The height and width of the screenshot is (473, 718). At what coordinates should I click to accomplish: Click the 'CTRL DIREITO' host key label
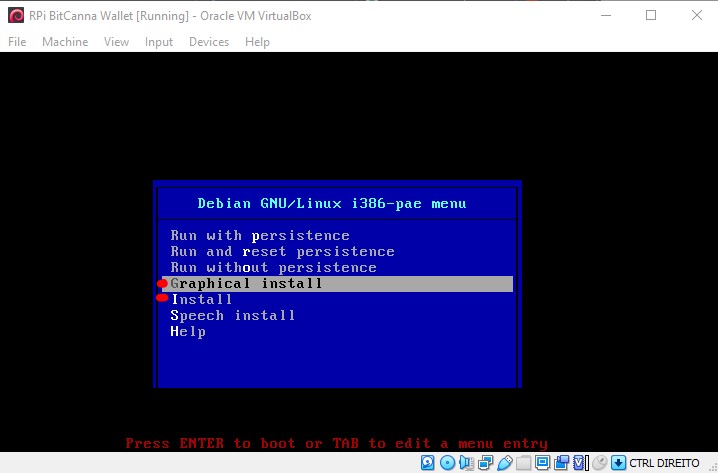[664, 463]
